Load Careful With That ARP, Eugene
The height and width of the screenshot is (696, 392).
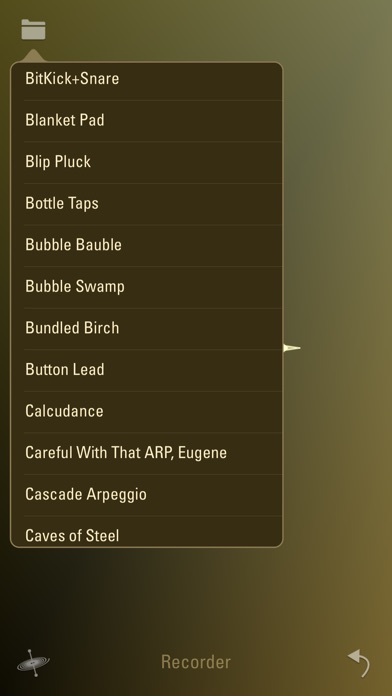tap(147, 453)
